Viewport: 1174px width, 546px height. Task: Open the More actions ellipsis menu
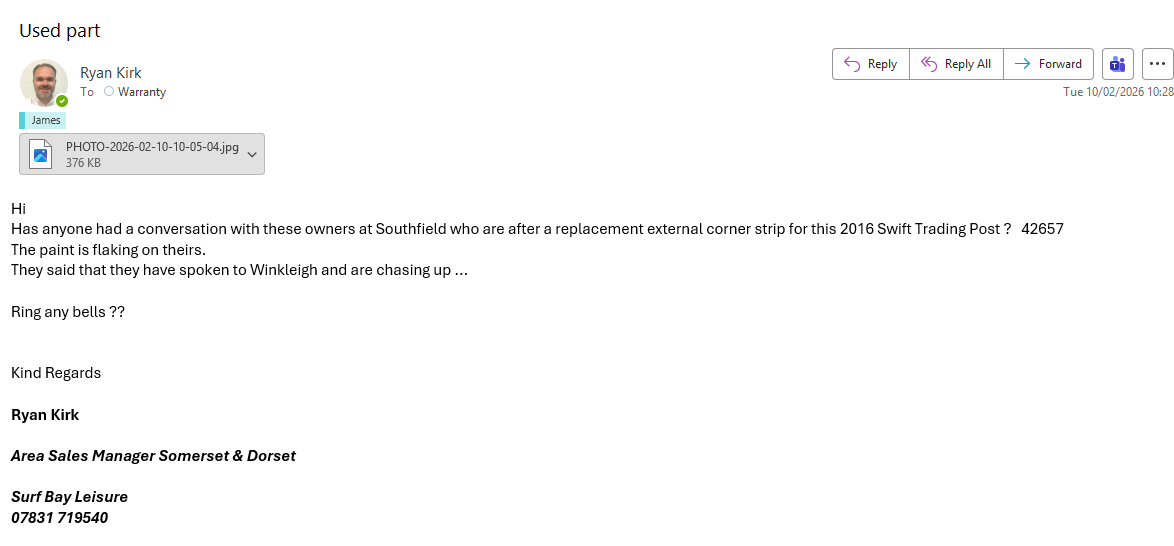point(1157,64)
